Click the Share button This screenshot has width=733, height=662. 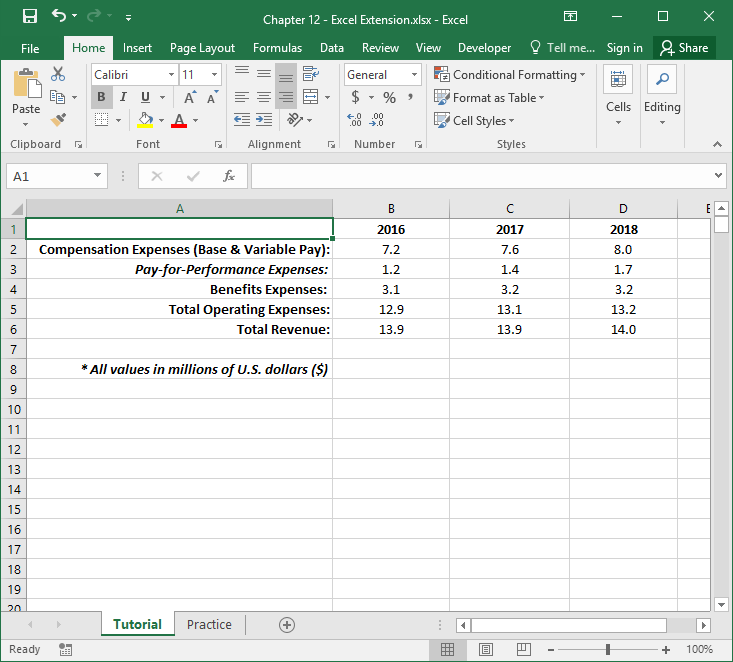[684, 48]
